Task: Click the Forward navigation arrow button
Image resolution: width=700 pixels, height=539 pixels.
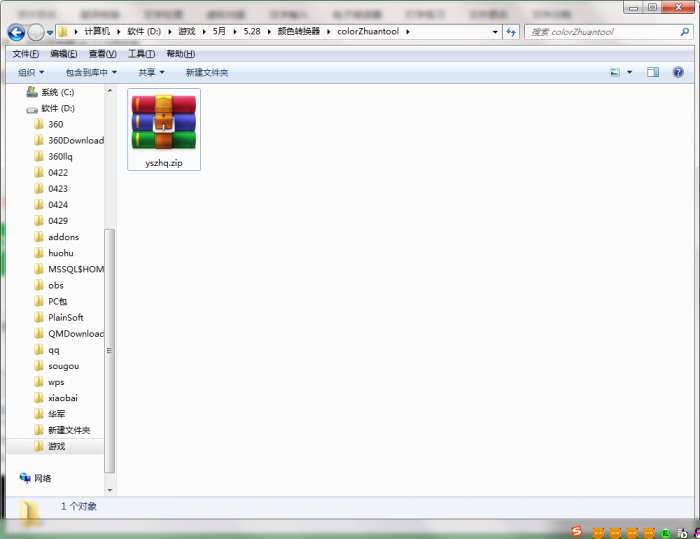Action: click(36, 32)
